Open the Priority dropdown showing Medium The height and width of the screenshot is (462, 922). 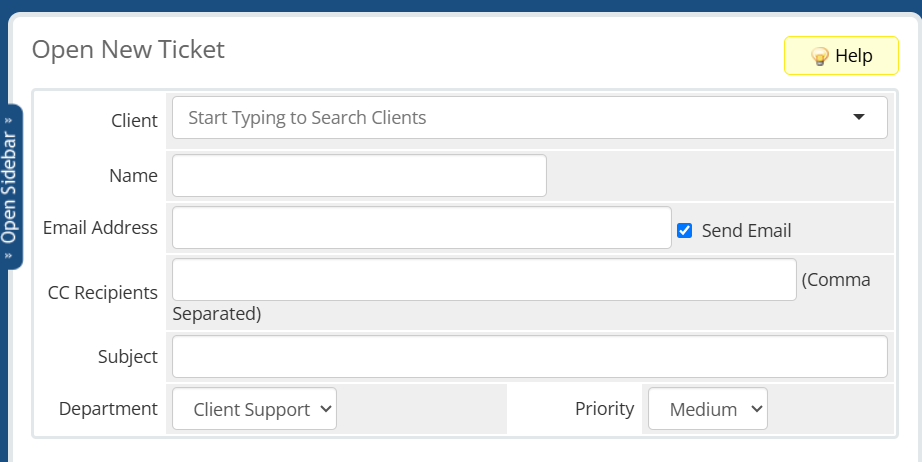pyautogui.click(x=707, y=409)
